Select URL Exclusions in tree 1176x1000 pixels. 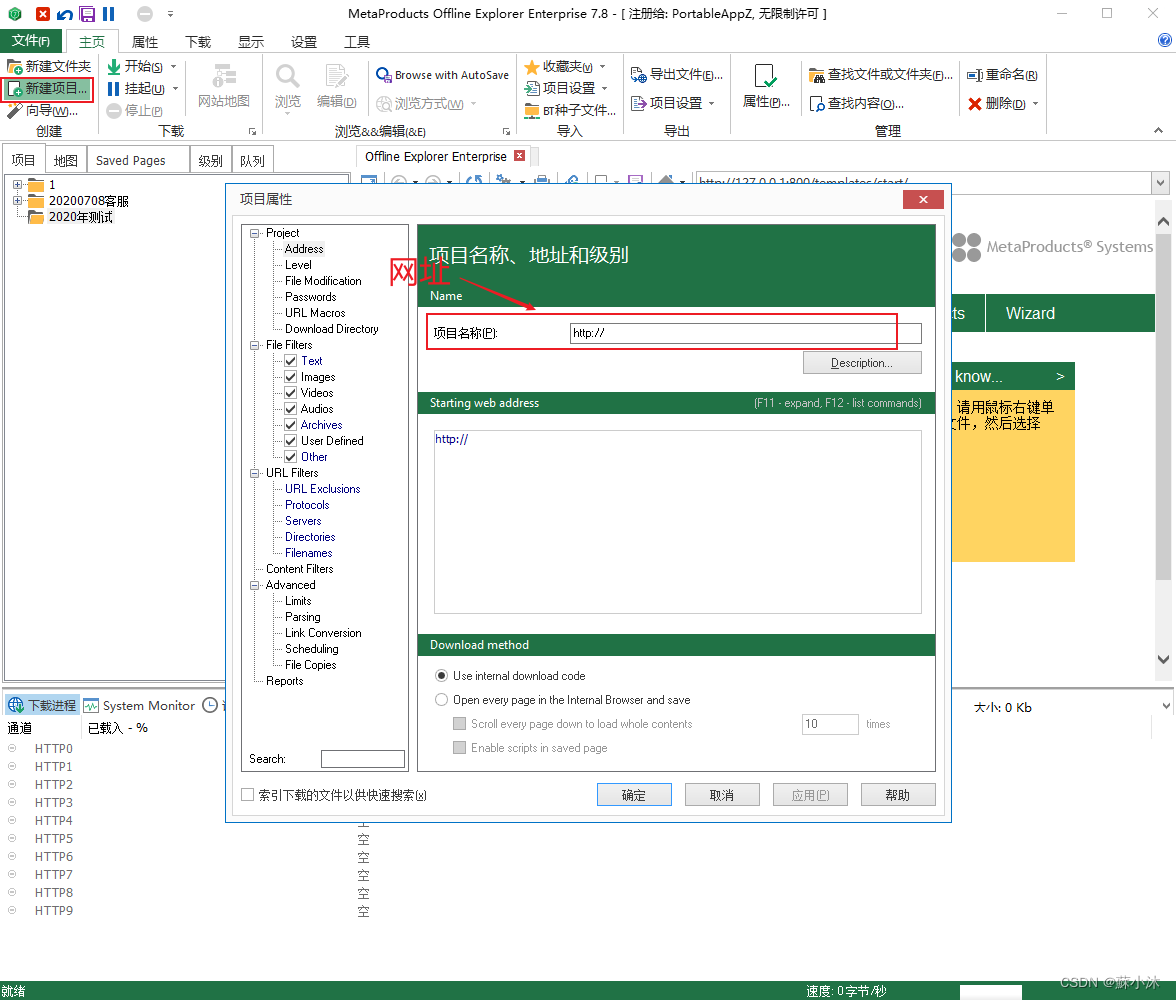pyautogui.click(x=322, y=489)
